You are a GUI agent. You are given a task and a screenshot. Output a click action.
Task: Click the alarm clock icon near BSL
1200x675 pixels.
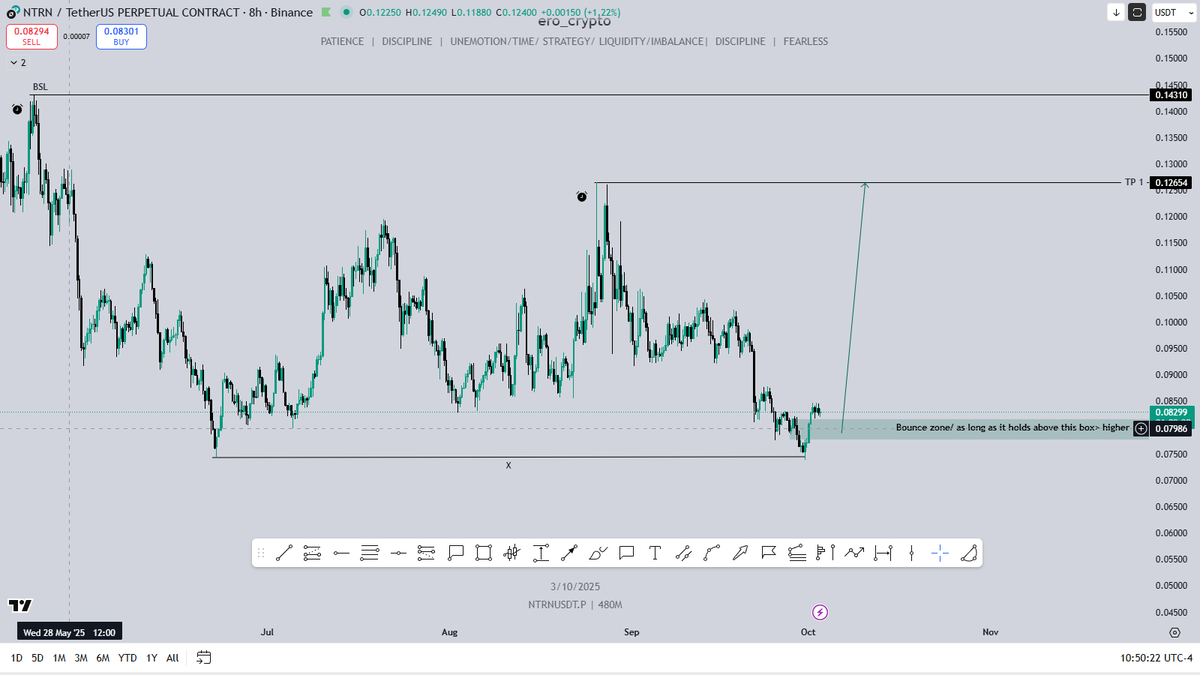pos(17,109)
